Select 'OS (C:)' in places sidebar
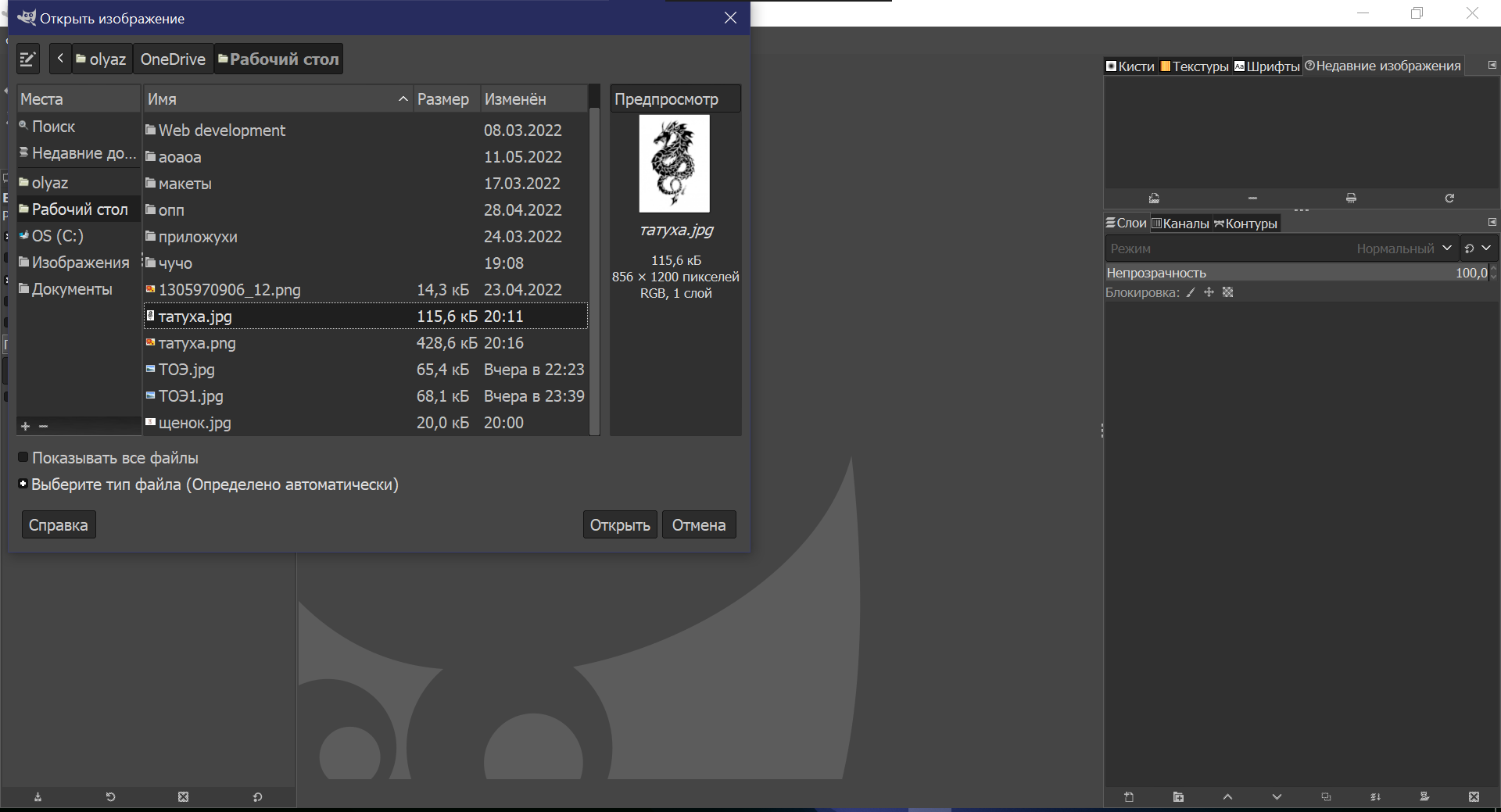 [78, 236]
